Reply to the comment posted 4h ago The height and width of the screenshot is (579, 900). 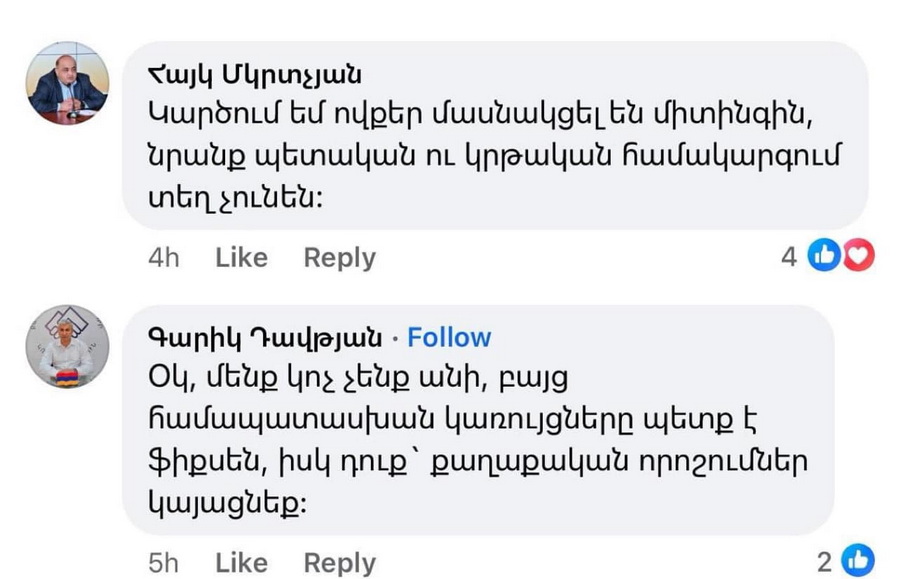339,258
